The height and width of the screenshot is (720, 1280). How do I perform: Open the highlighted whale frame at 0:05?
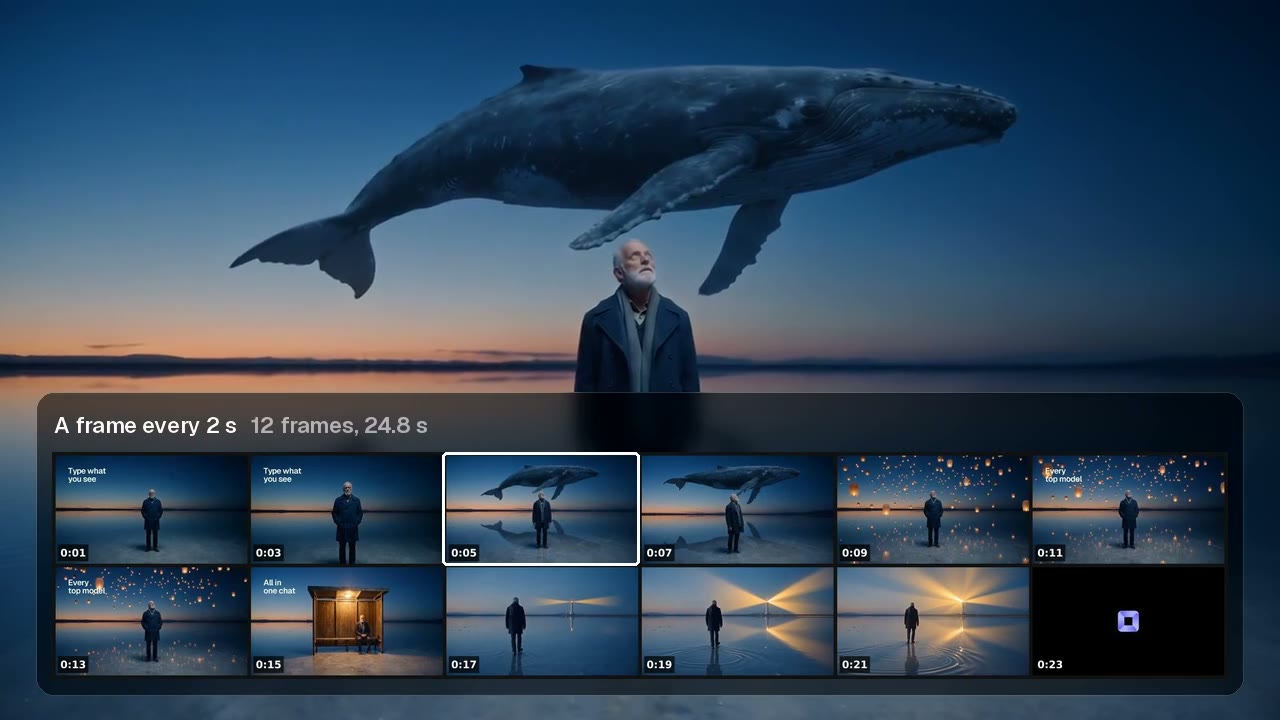tap(541, 509)
